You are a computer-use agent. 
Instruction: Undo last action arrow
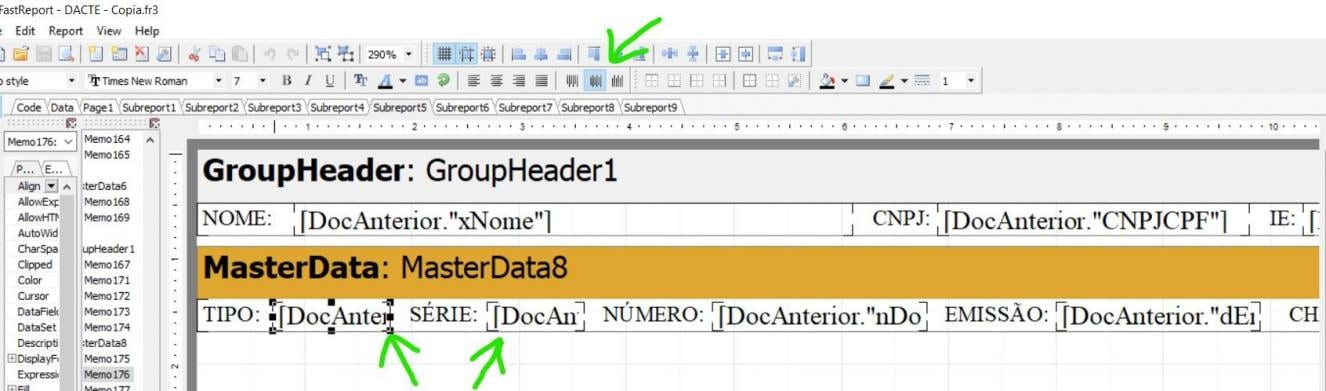tap(270, 54)
